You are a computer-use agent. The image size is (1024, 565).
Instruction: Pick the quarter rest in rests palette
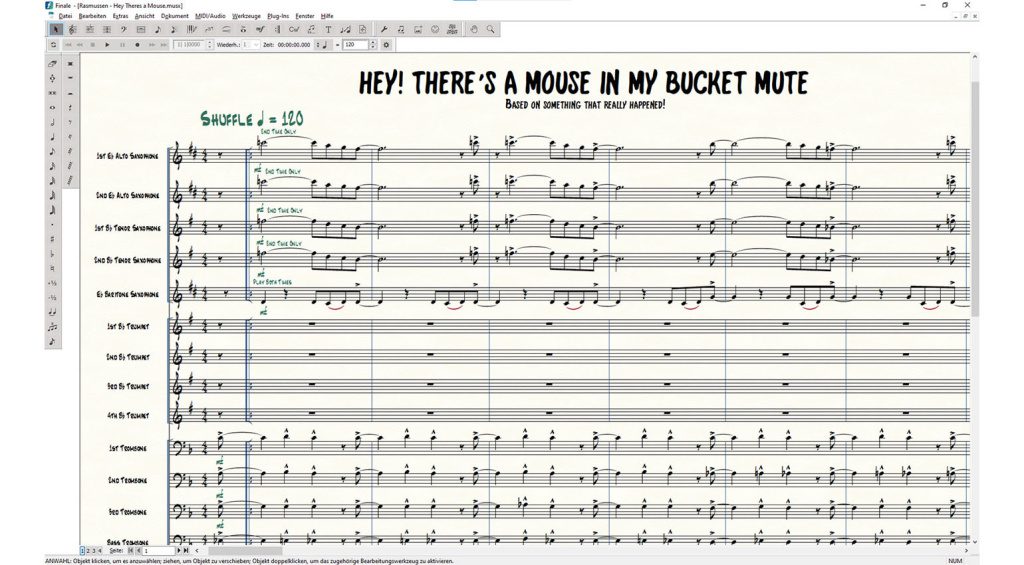click(x=71, y=107)
